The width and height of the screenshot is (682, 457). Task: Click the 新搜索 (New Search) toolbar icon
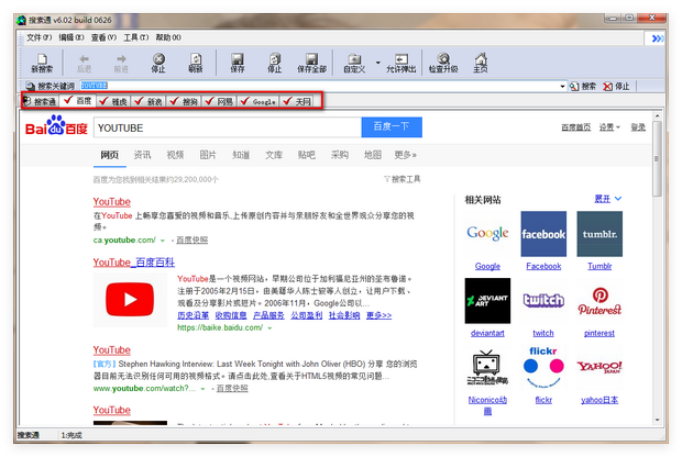click(x=42, y=62)
